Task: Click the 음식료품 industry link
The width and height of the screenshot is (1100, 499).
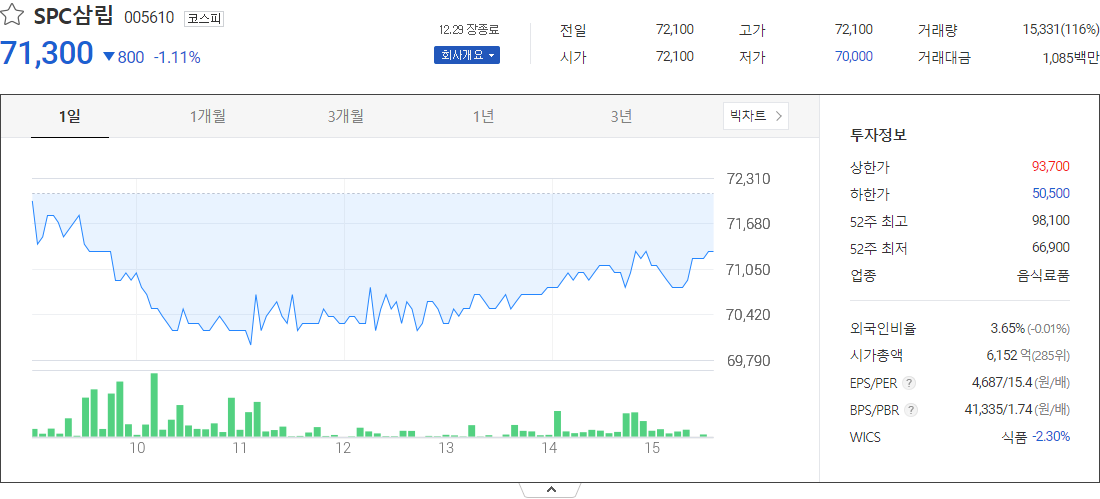Action: click(1044, 276)
